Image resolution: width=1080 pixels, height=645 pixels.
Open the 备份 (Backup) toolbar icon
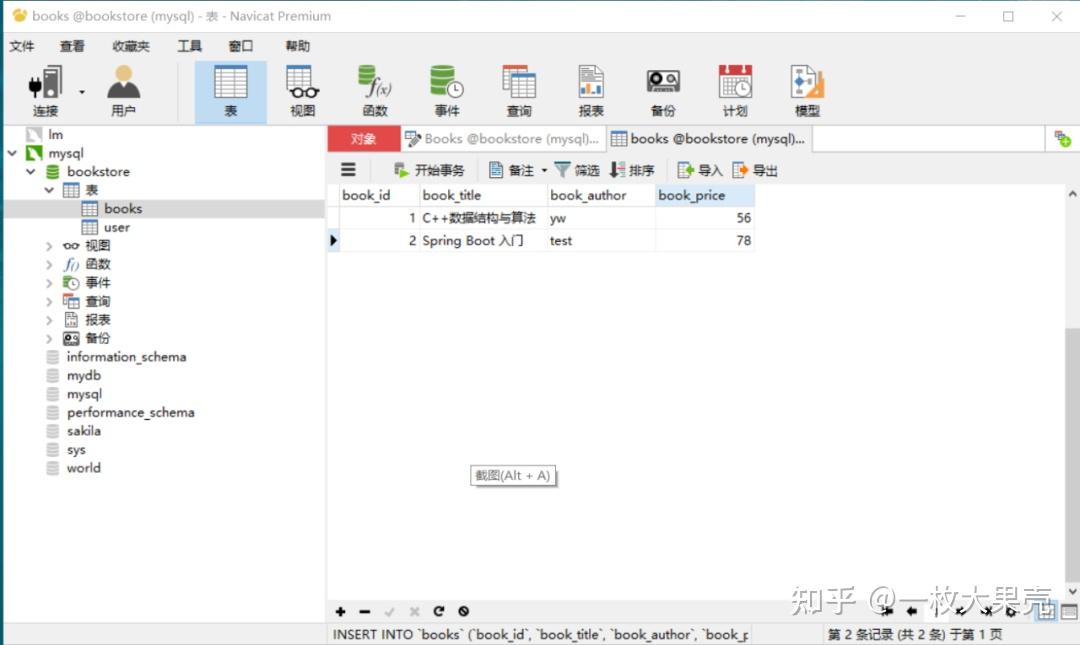[x=663, y=88]
